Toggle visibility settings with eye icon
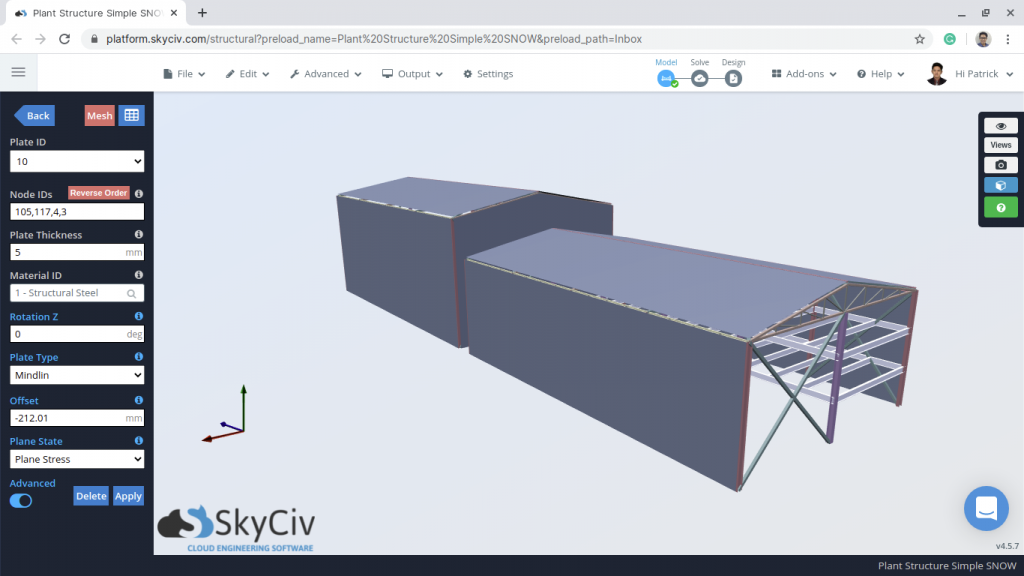 [x=1000, y=126]
